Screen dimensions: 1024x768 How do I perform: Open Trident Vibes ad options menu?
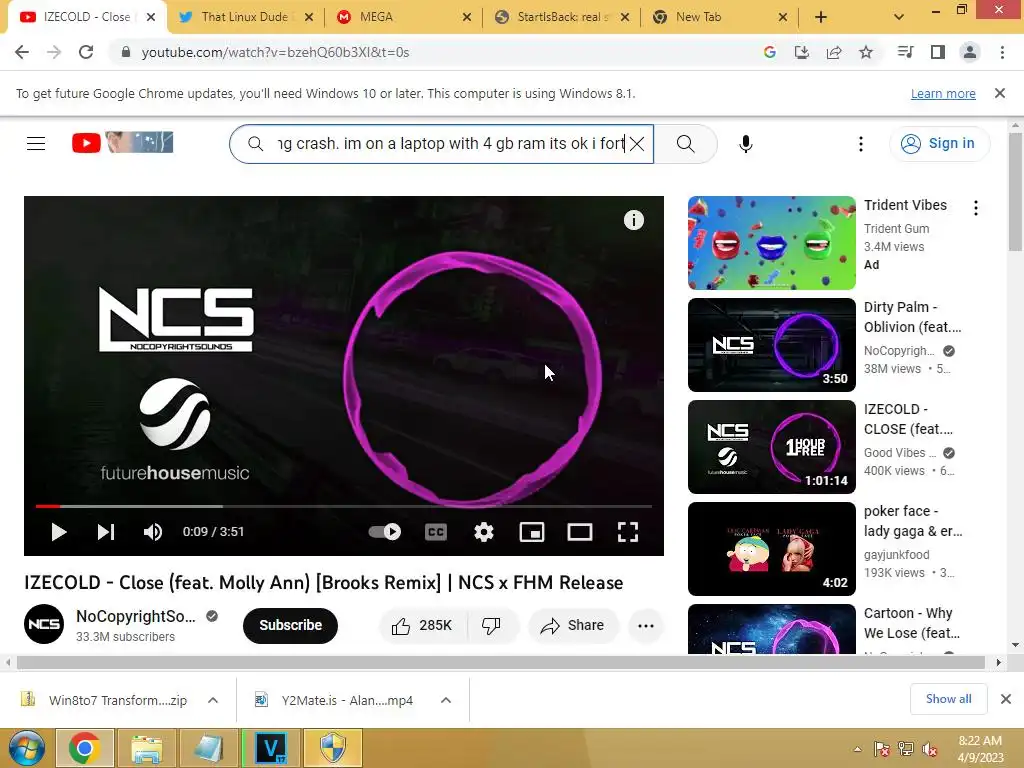pyautogui.click(x=976, y=208)
